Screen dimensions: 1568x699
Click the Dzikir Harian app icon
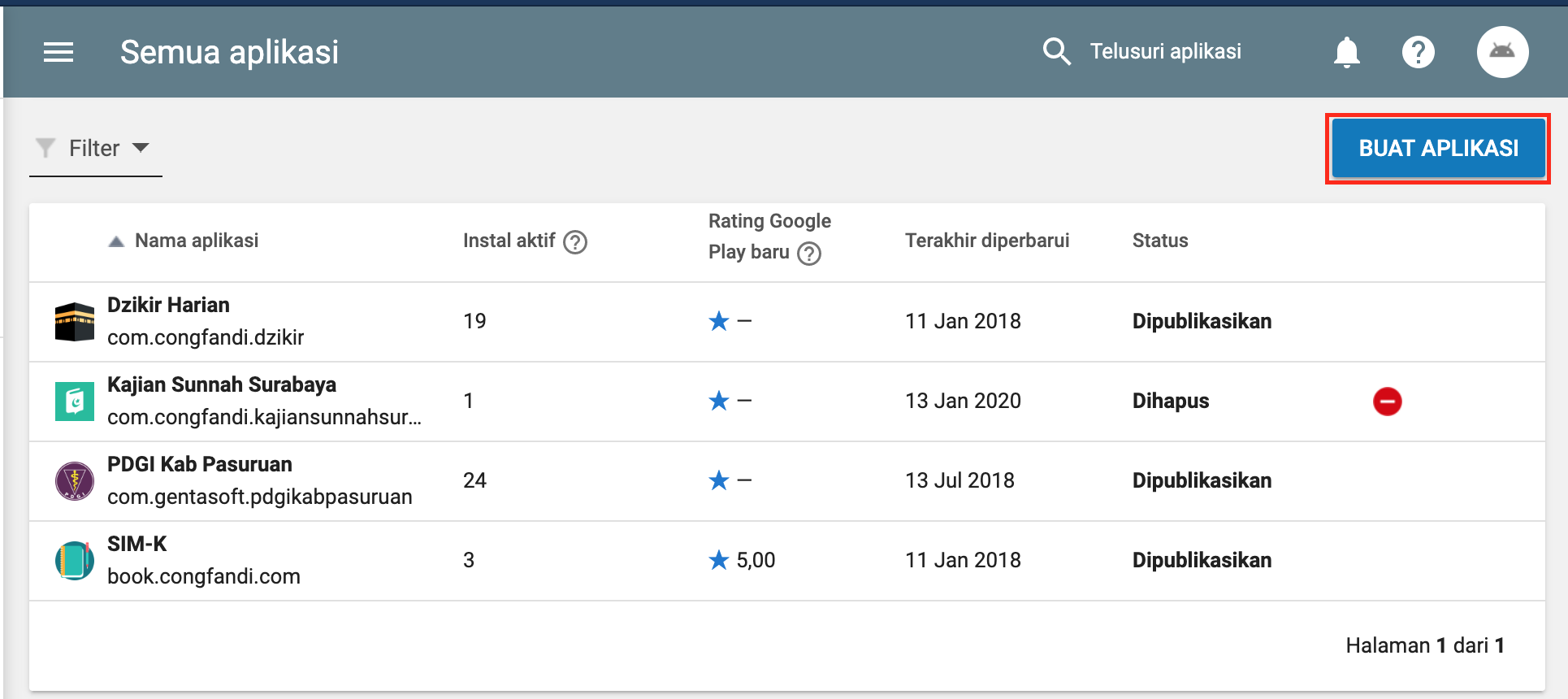(x=75, y=322)
